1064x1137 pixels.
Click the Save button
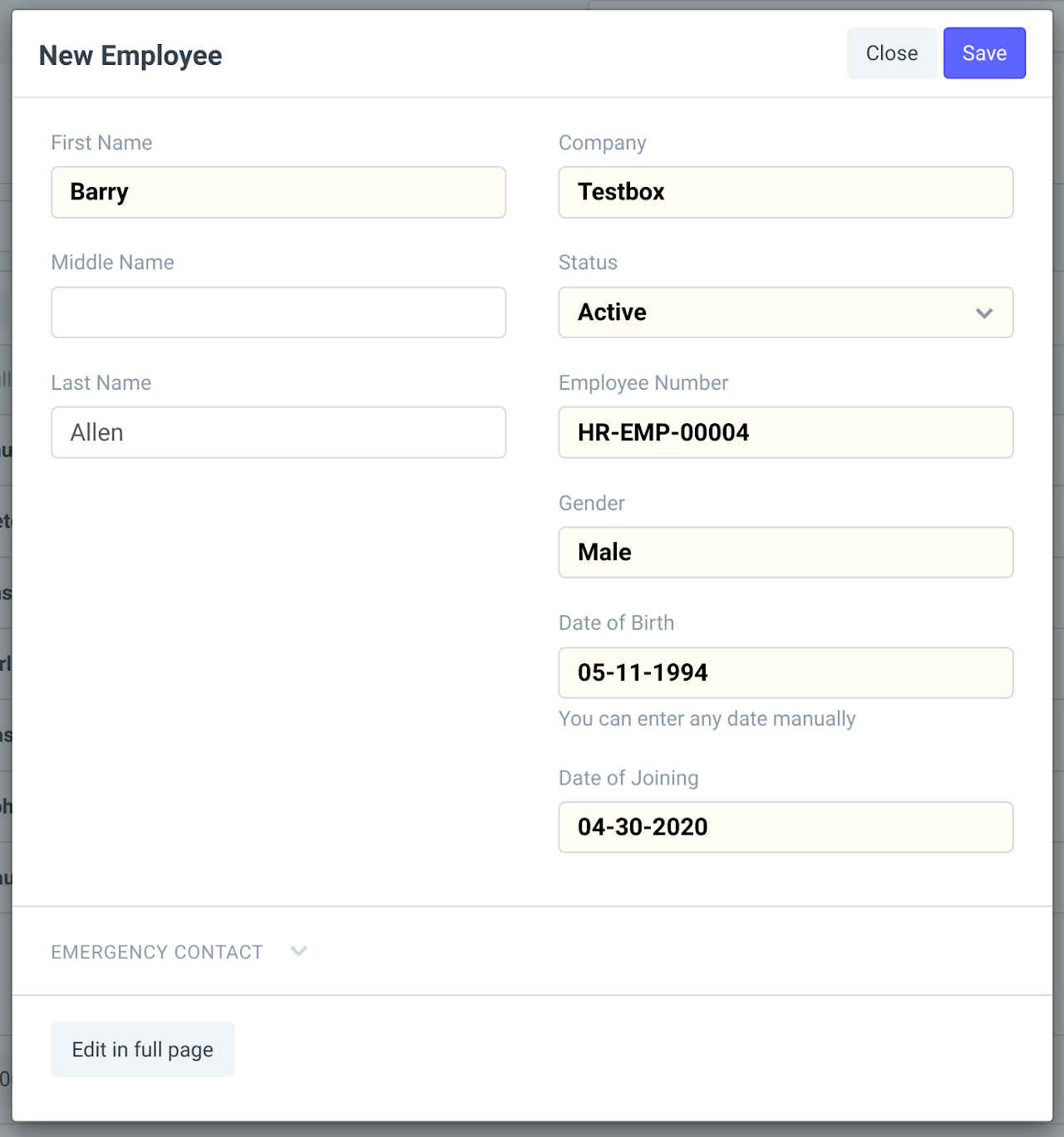(984, 53)
